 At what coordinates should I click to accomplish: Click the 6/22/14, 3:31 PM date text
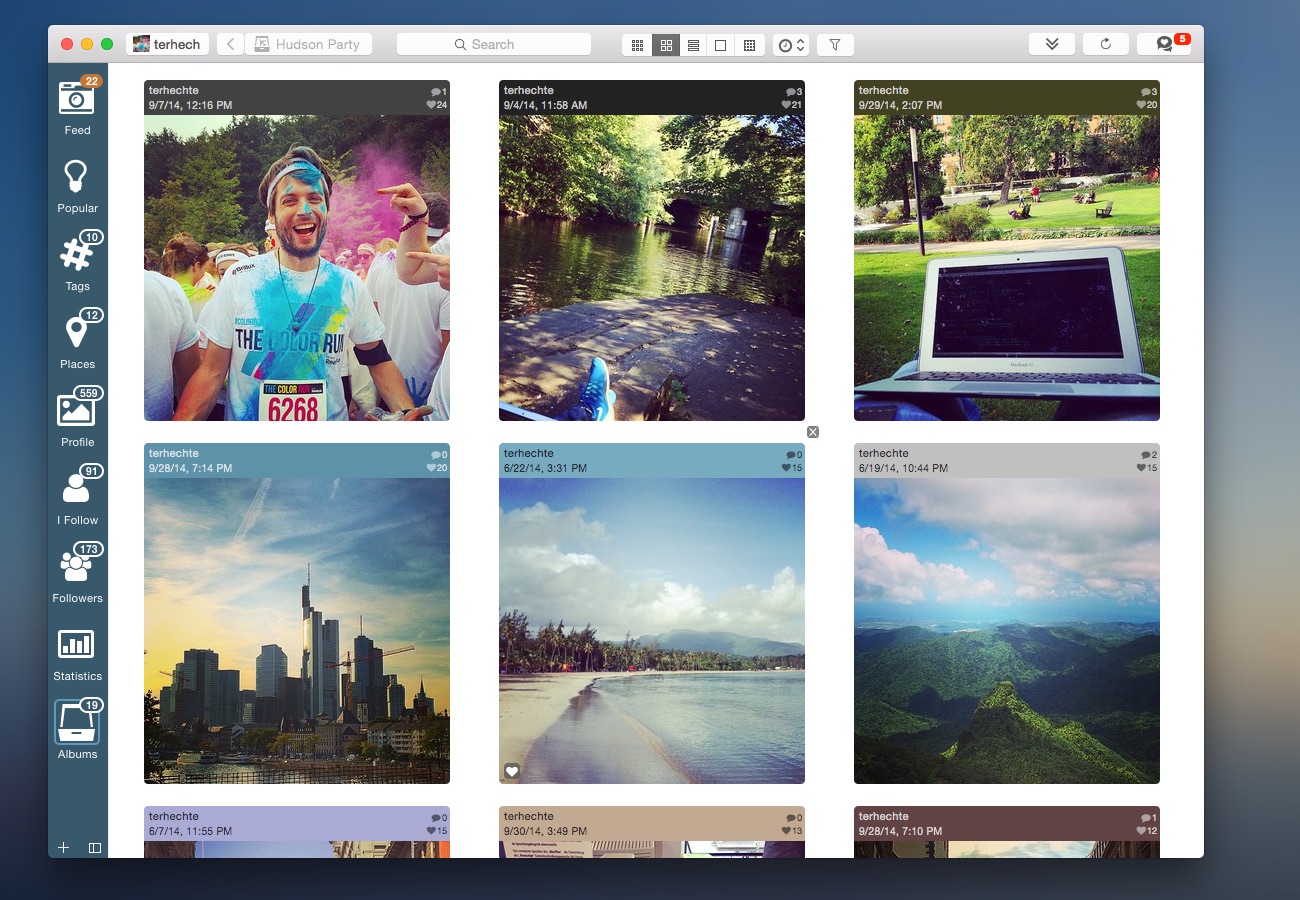pos(545,468)
